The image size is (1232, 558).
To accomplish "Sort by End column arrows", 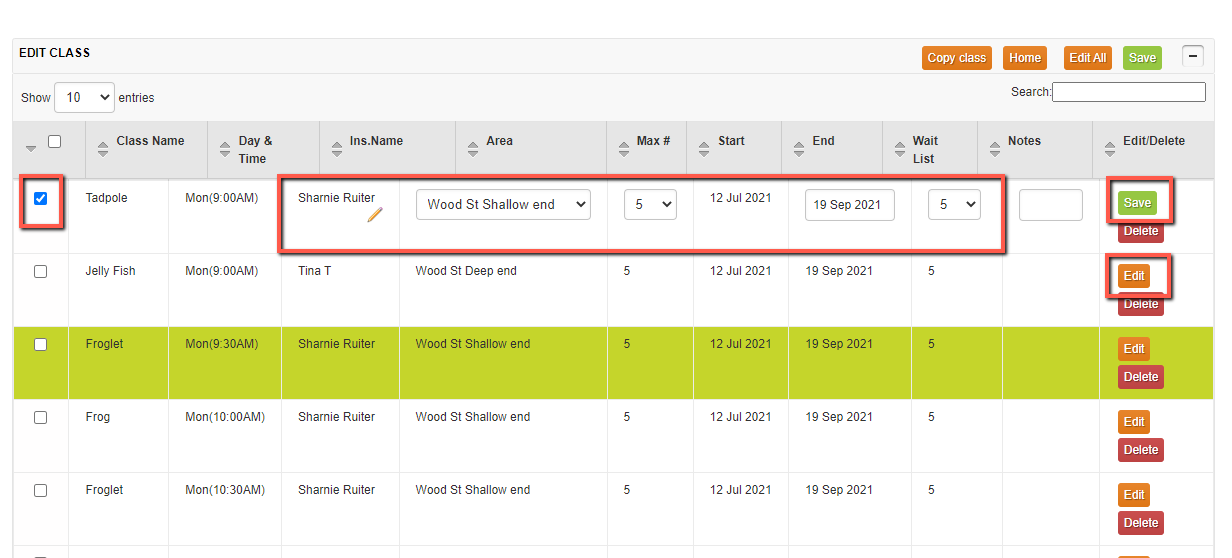I will point(799,149).
